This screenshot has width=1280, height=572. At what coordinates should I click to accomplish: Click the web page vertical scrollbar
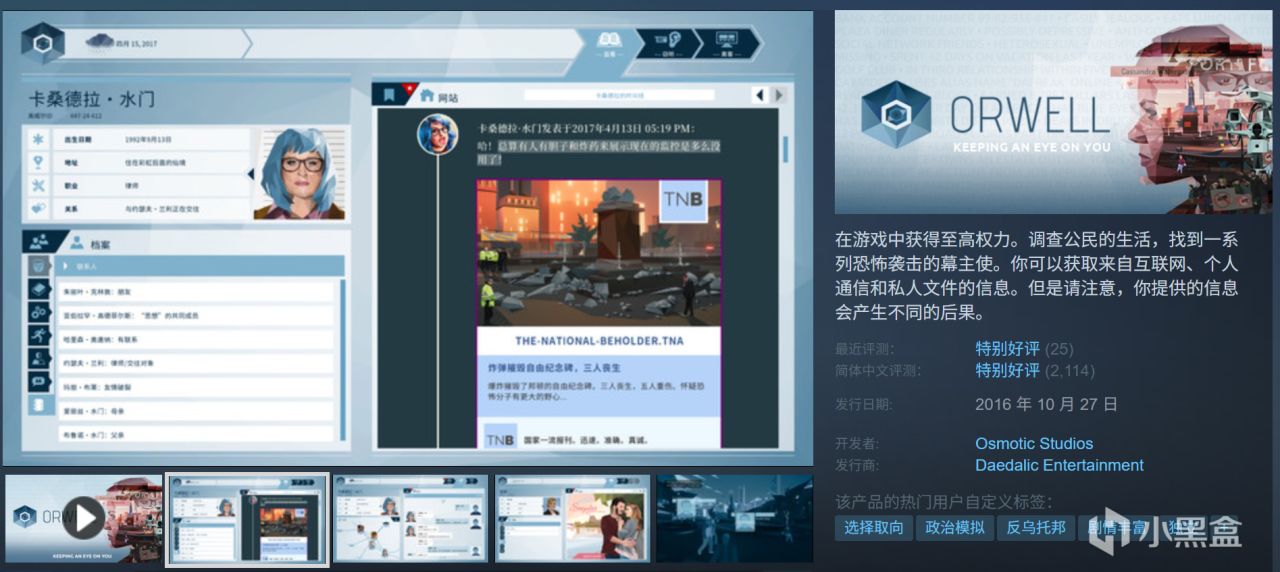(x=785, y=148)
